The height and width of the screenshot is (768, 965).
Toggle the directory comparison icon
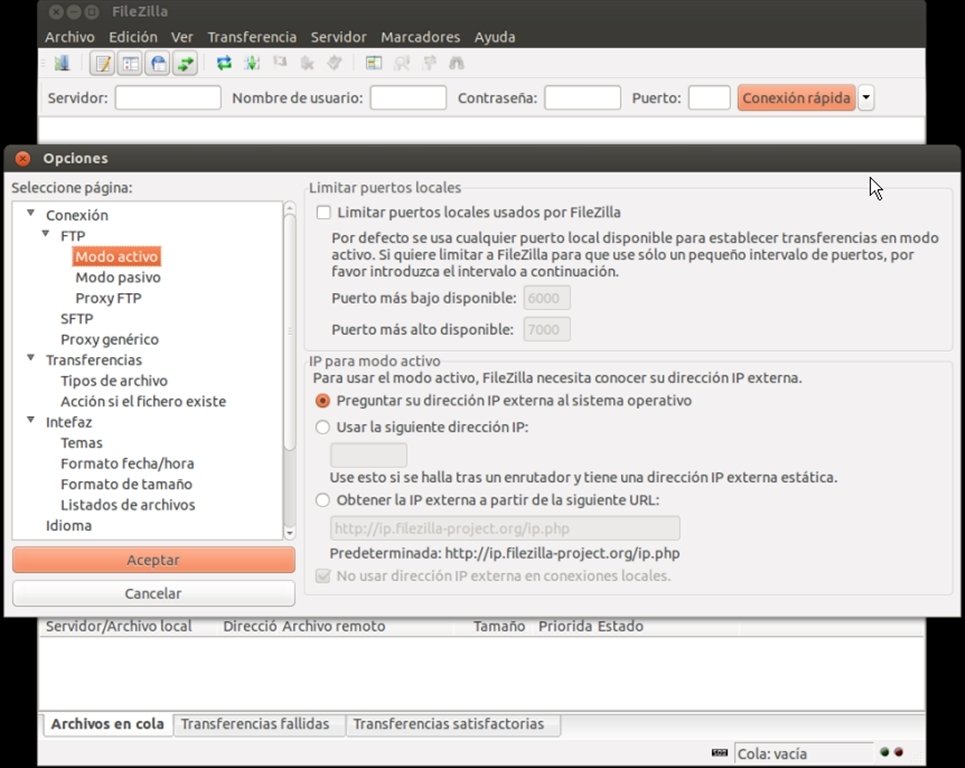click(x=402, y=63)
